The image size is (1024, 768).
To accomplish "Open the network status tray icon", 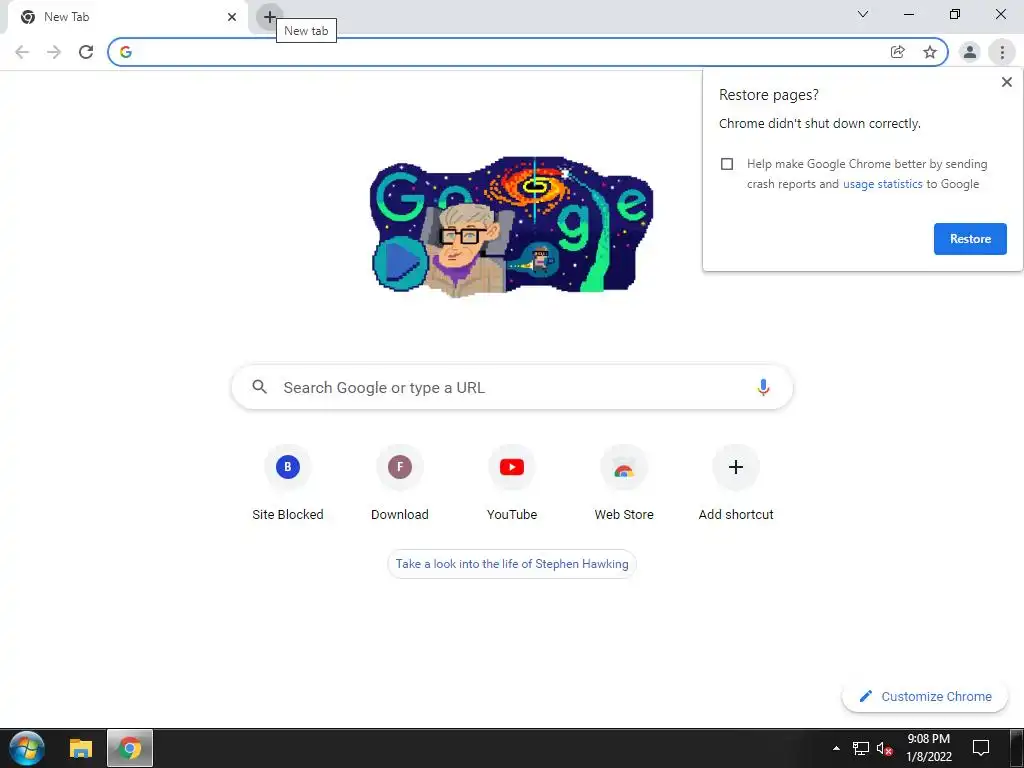I will 861,748.
